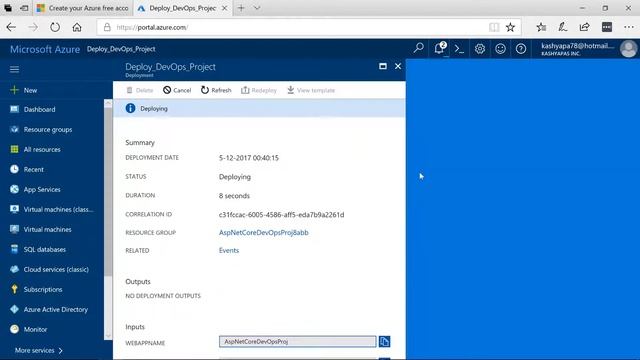The image size is (640, 360).
Task: Maximize the Deploy_DevOps_Project blade
Action: [383, 66]
